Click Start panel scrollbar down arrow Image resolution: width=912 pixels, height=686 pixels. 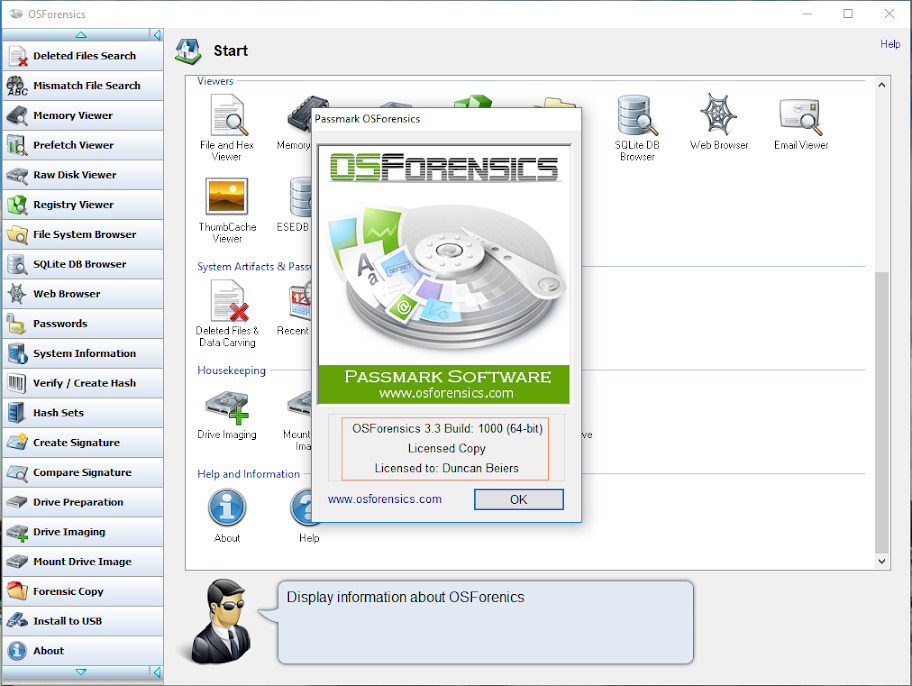(882, 561)
